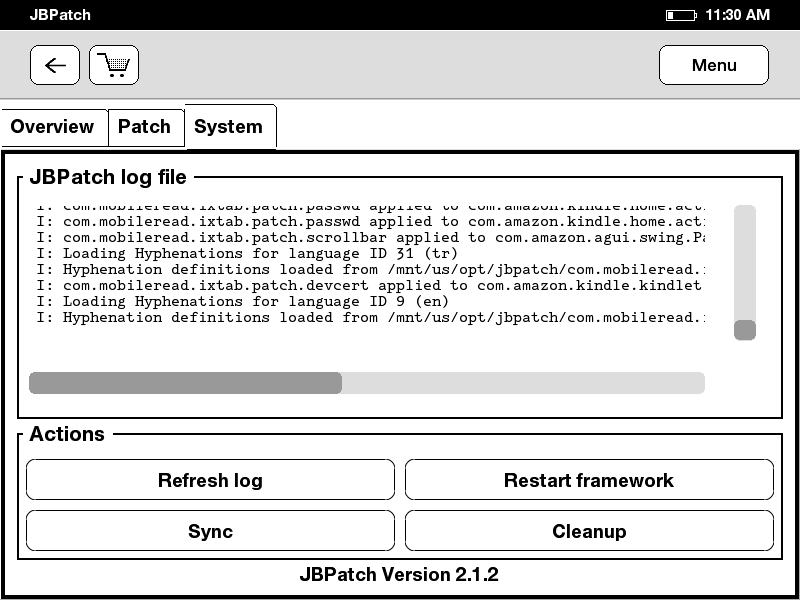Click the JBPatch title in the status bar
The width and height of the screenshot is (800, 600).
(x=60, y=15)
